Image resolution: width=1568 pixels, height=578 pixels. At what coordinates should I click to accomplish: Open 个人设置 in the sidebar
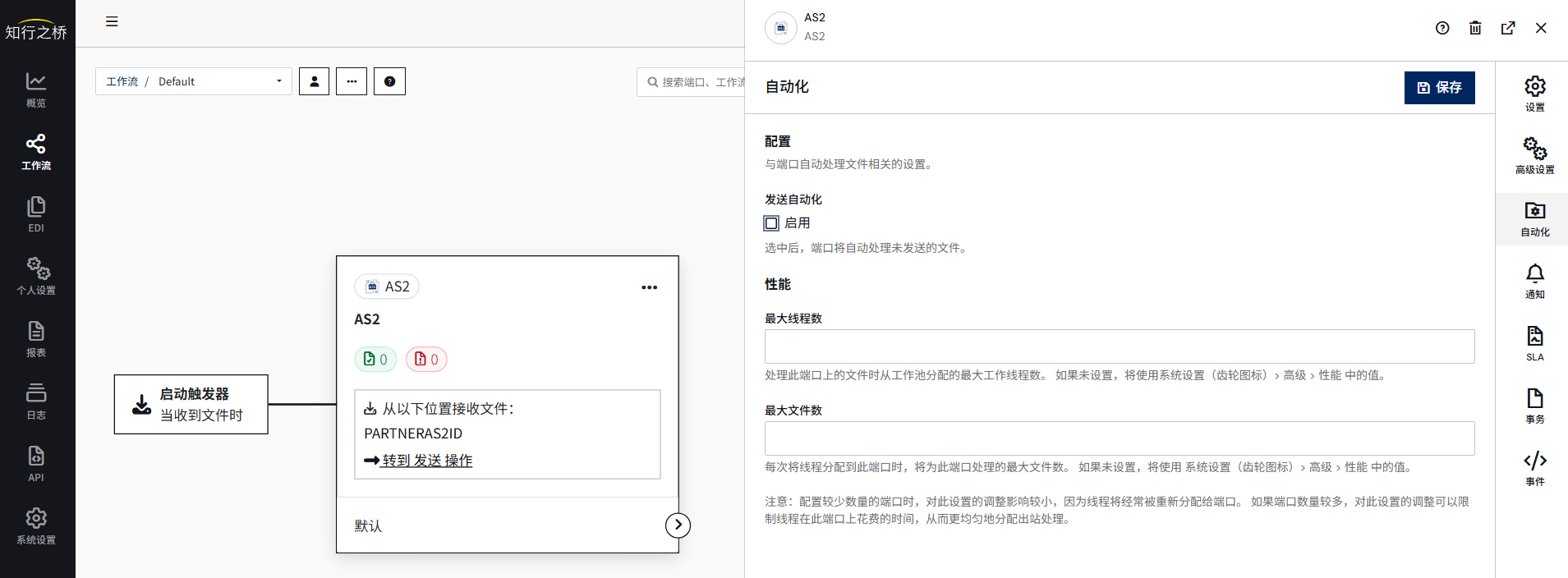coord(36,278)
